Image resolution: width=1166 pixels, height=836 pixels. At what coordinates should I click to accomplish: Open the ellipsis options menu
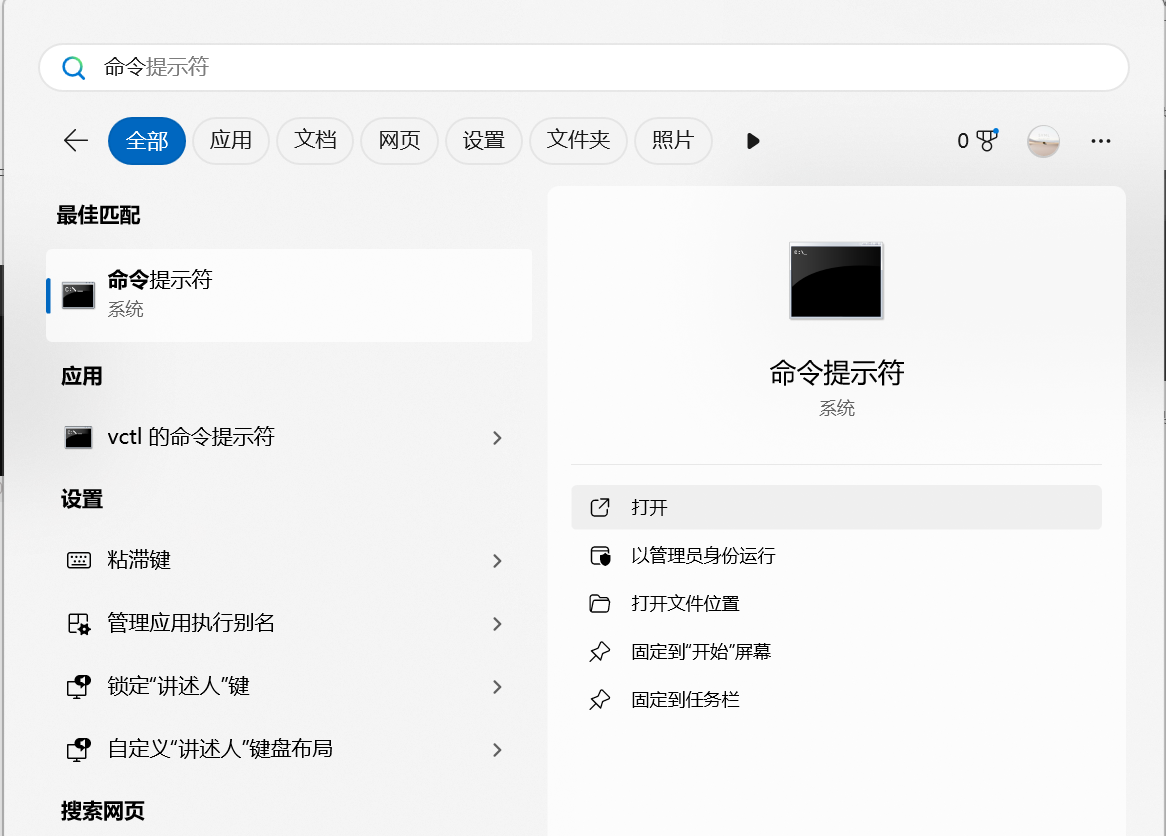[x=1100, y=141]
